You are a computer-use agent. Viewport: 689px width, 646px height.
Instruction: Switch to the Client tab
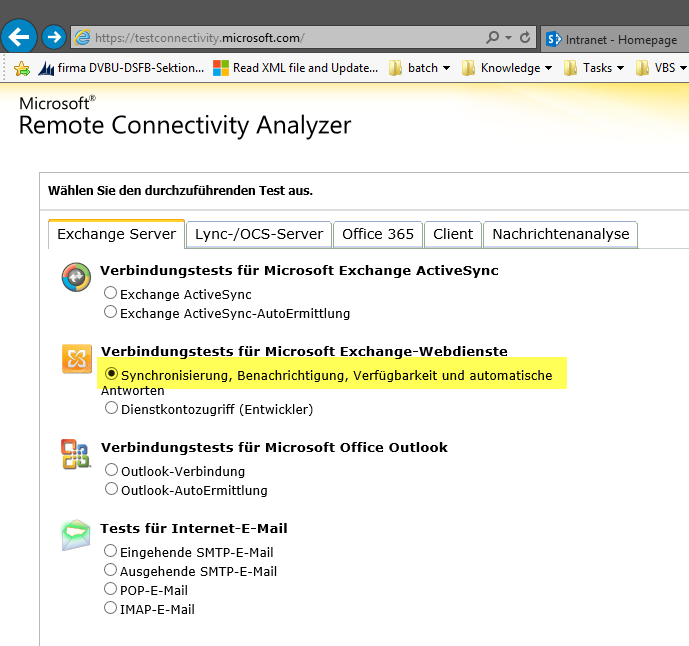(453, 235)
